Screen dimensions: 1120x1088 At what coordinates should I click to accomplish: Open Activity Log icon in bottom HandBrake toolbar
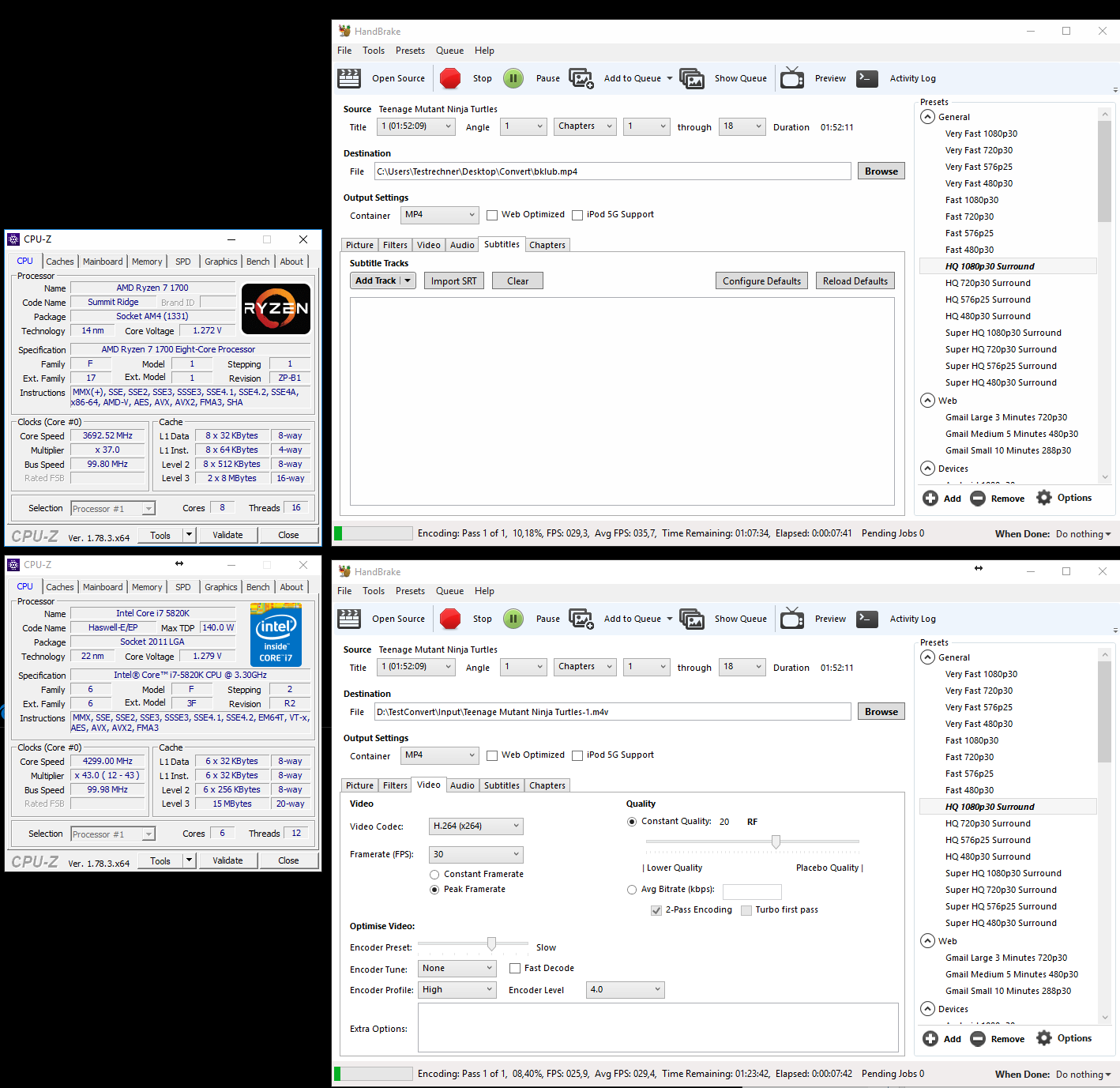pos(867,619)
